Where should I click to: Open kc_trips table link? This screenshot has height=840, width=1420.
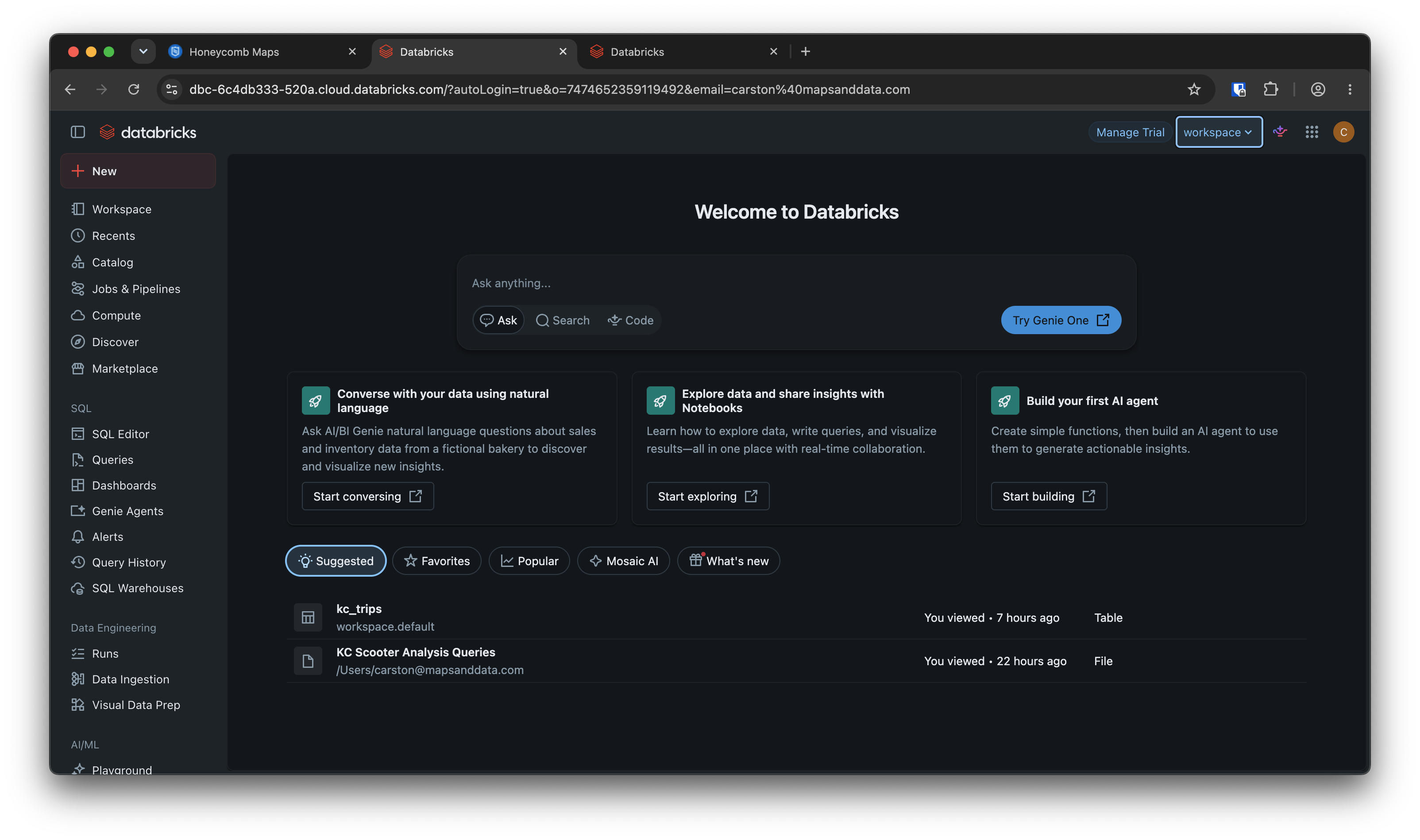[359, 609]
